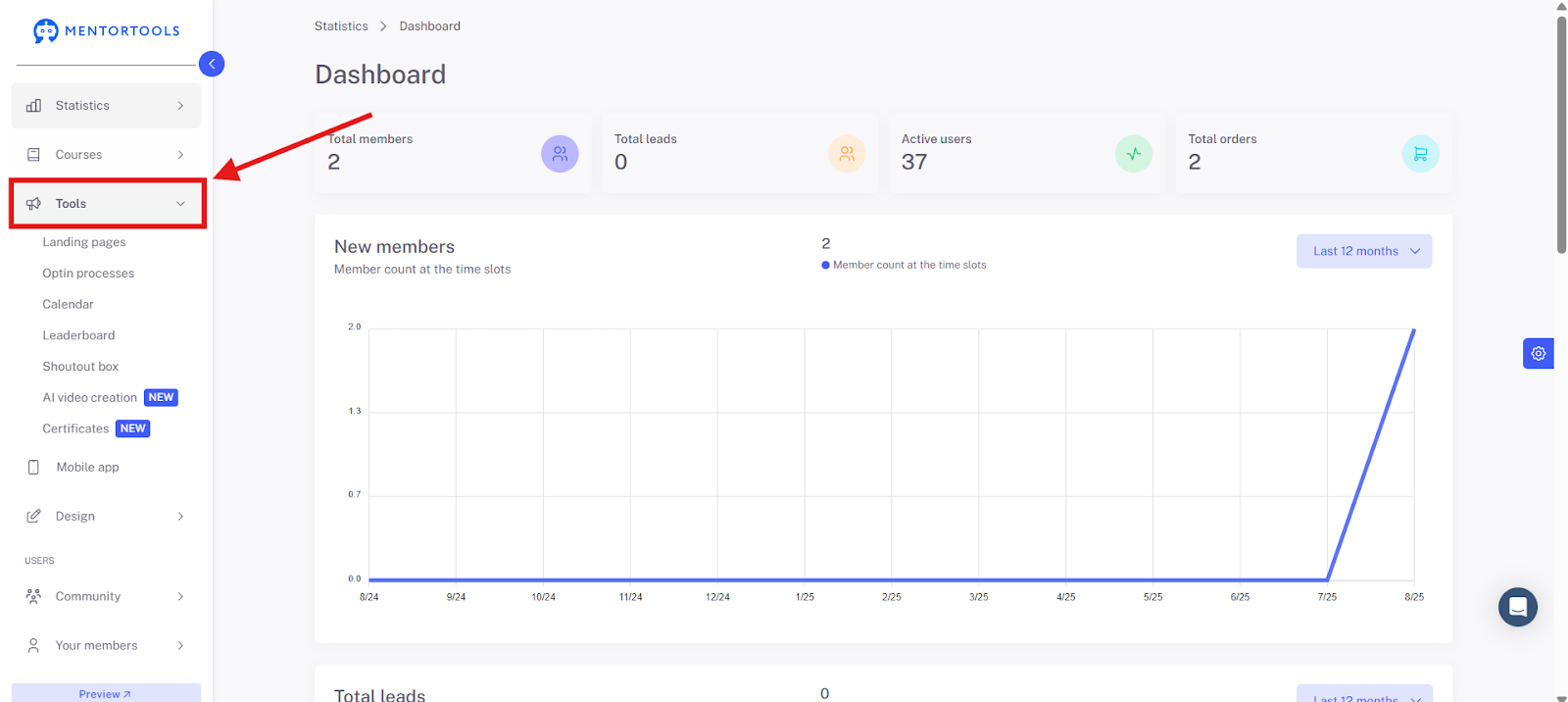Open Landing pages under Tools
The image size is (1568, 702).
[84, 242]
